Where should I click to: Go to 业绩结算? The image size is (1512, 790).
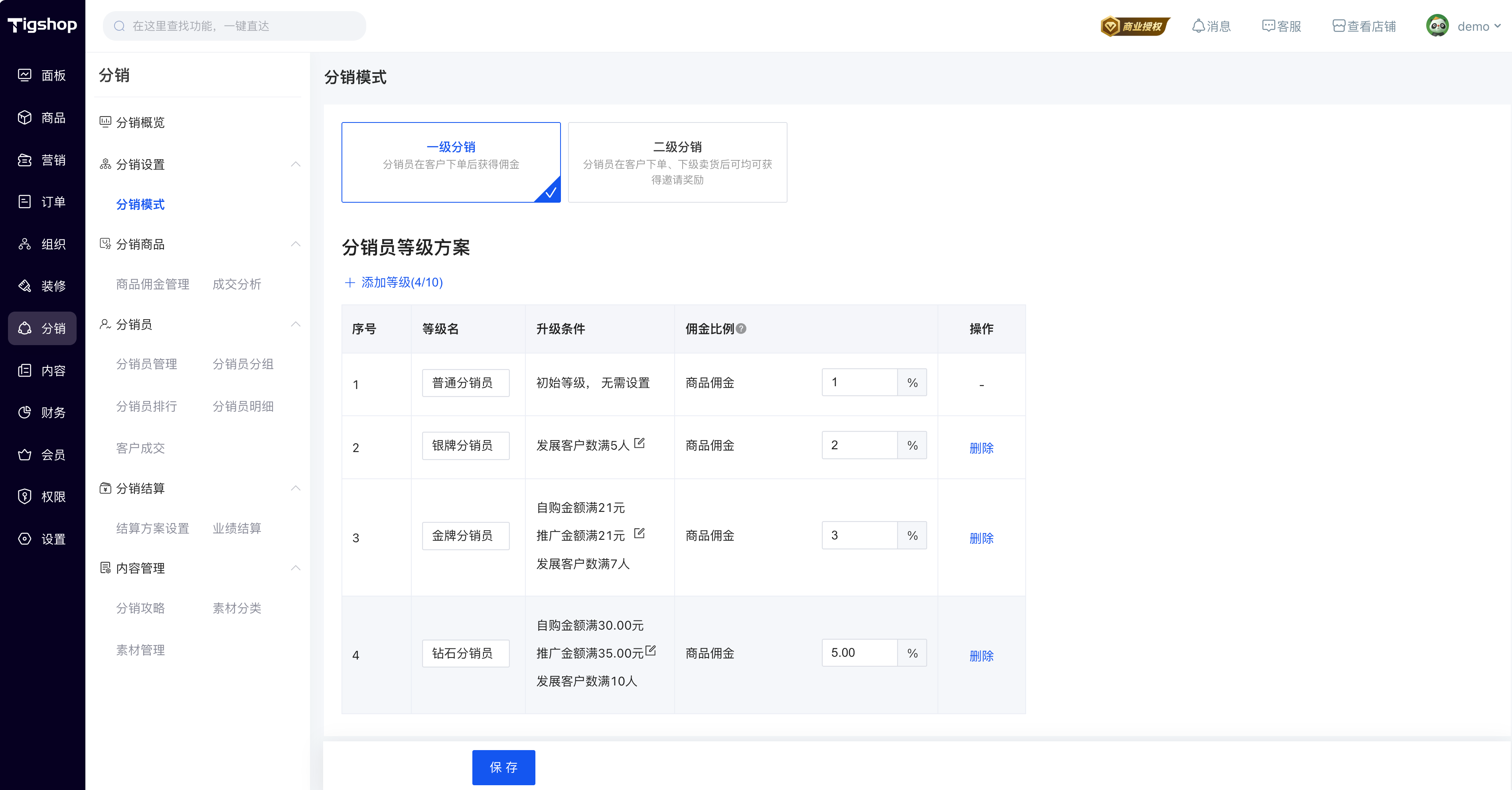pyautogui.click(x=237, y=528)
